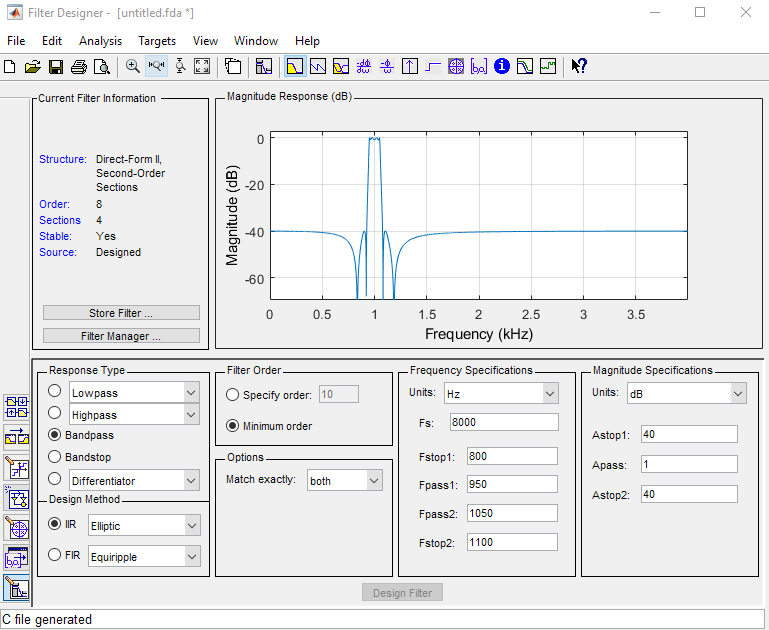769x630 pixels.
Task: Restore full view of the plot
Action: click(202, 66)
